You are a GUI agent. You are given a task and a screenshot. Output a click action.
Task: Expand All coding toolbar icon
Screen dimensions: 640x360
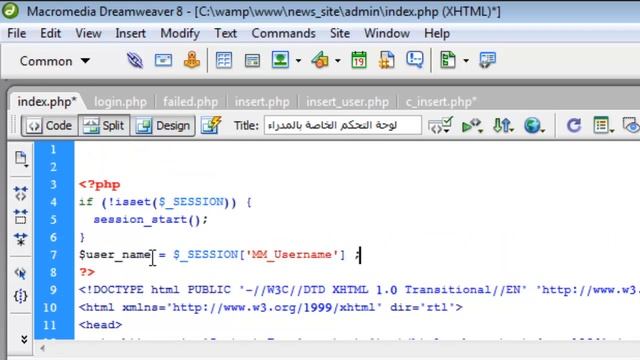(21, 239)
